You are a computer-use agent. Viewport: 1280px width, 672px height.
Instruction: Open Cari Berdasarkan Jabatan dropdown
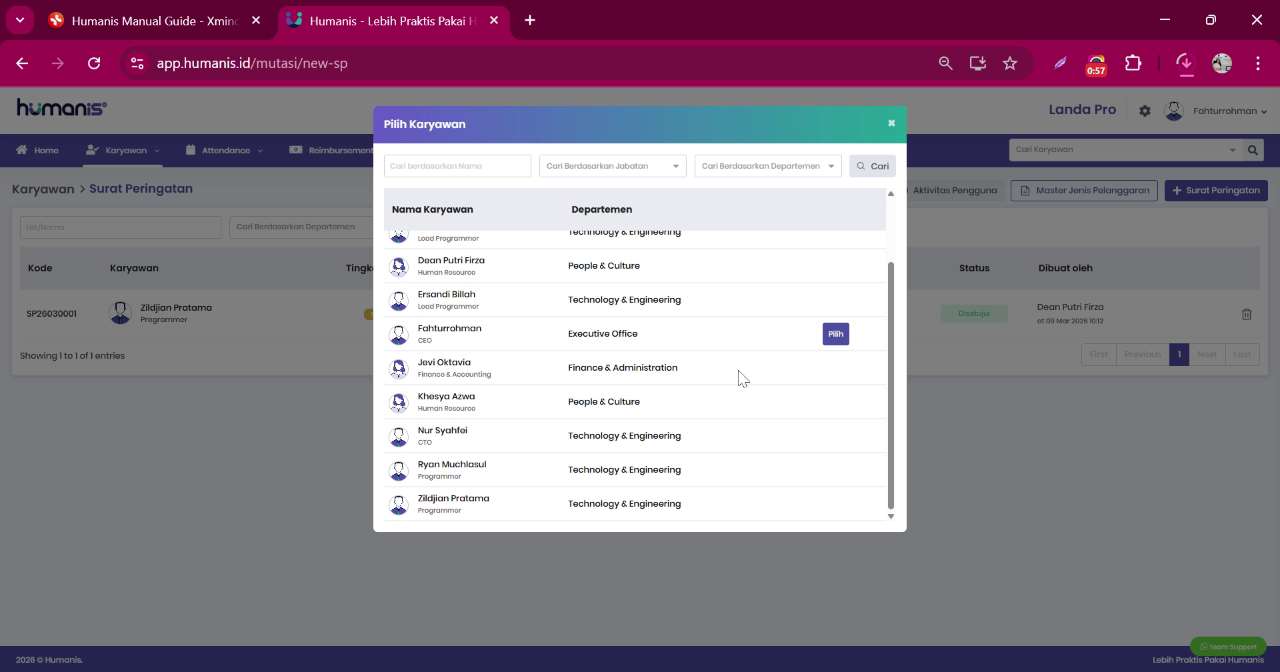pos(612,166)
